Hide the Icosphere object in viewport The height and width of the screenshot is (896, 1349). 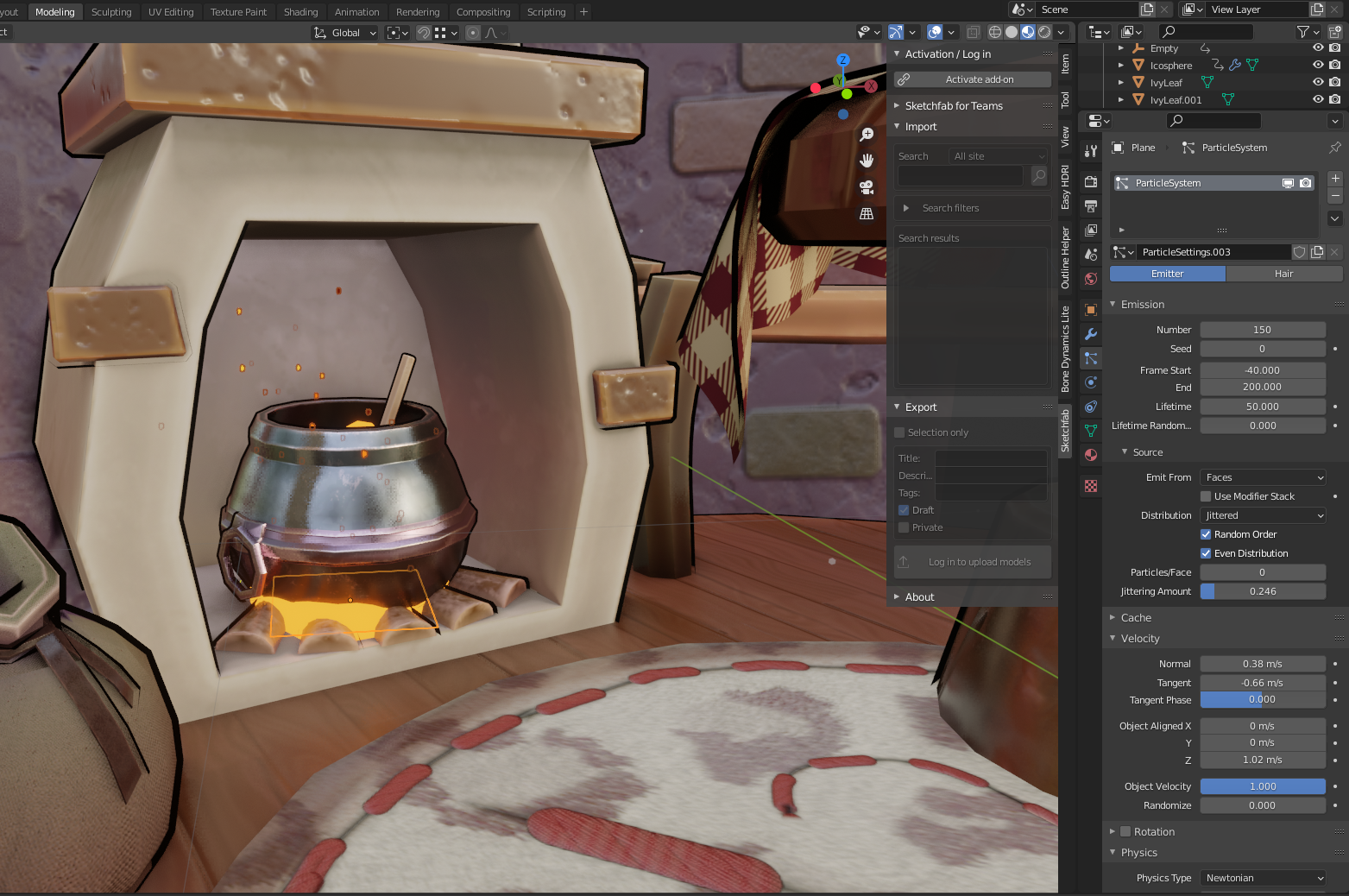point(1318,65)
